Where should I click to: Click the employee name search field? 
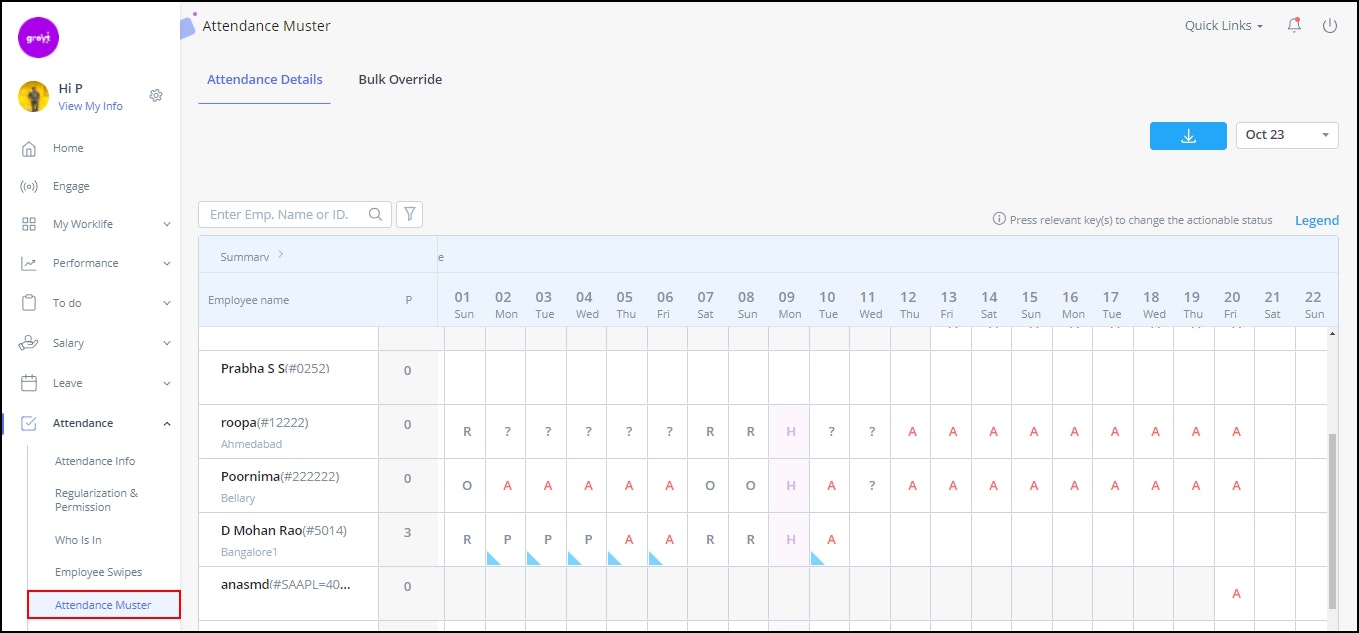[x=295, y=214]
